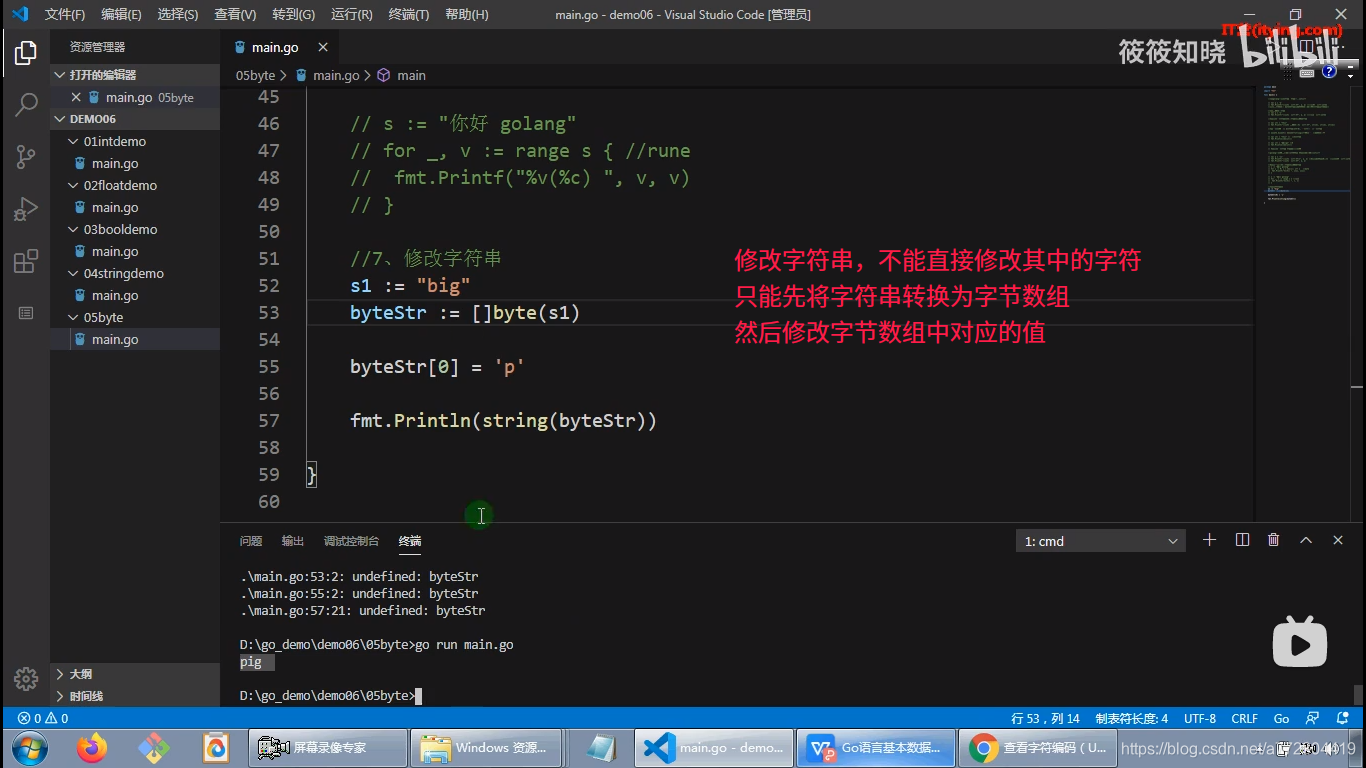Open the 查看(V) menu
This screenshot has width=1366, height=768.
235,15
